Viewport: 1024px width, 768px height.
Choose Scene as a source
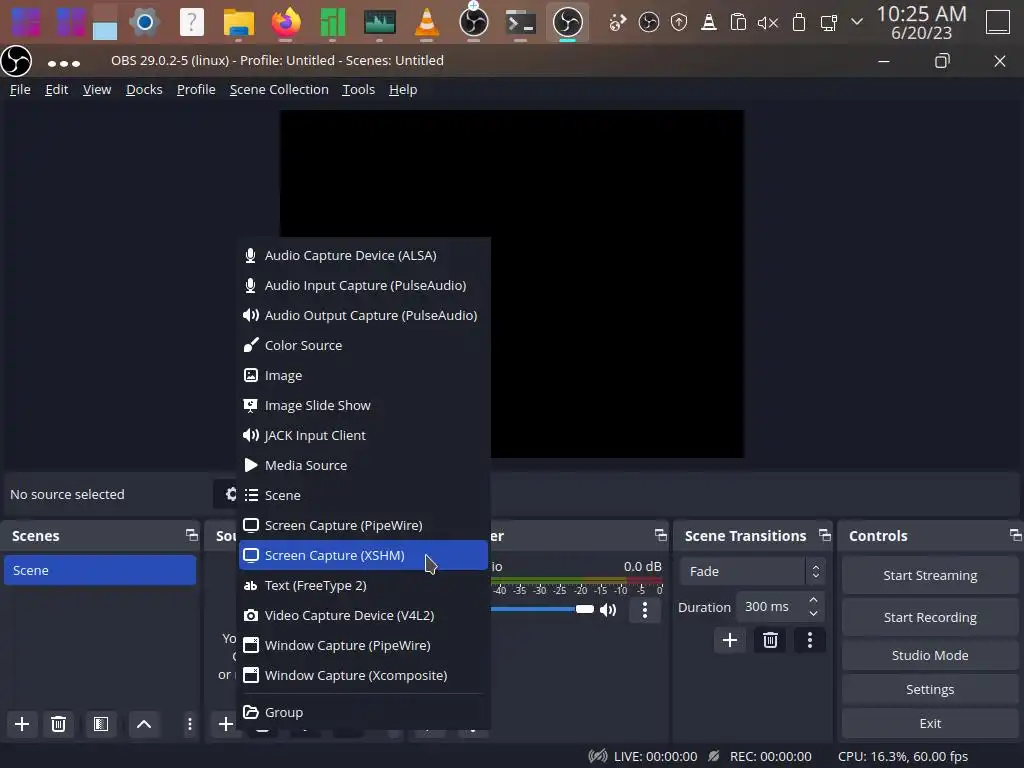click(363, 496)
